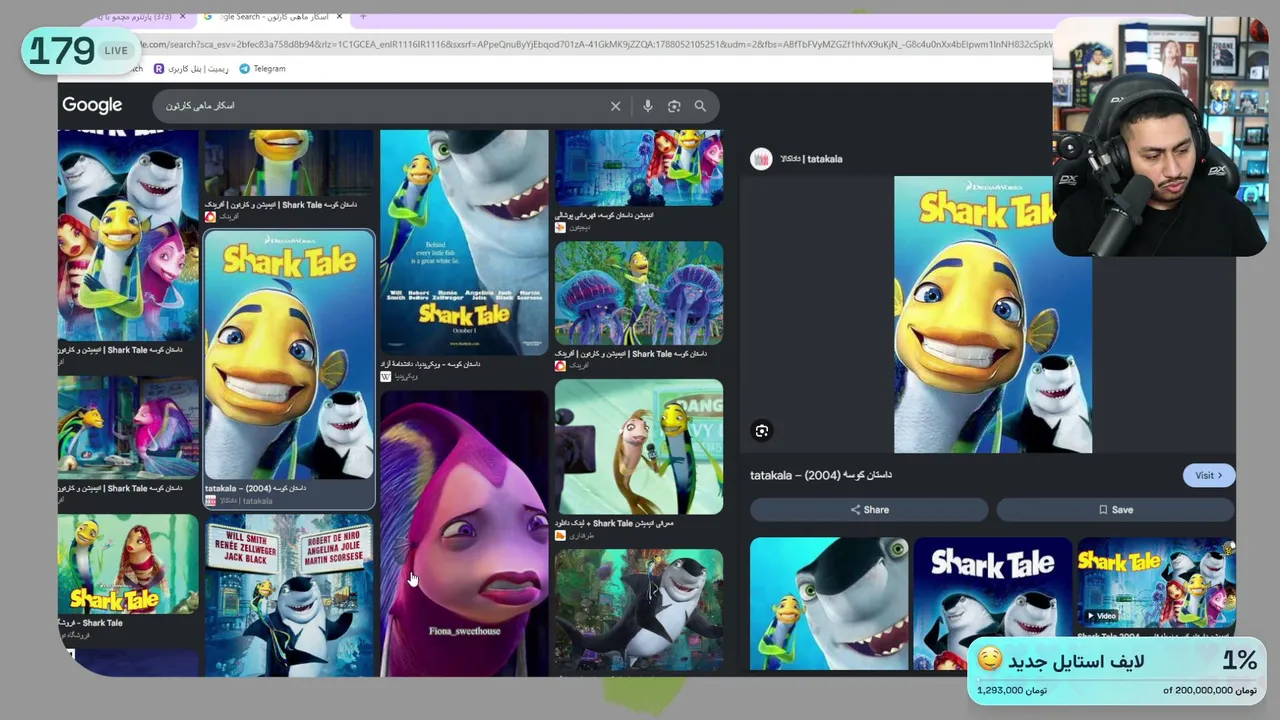Start voice search with the microphone icon
This screenshot has width=1280, height=720.
[x=648, y=106]
